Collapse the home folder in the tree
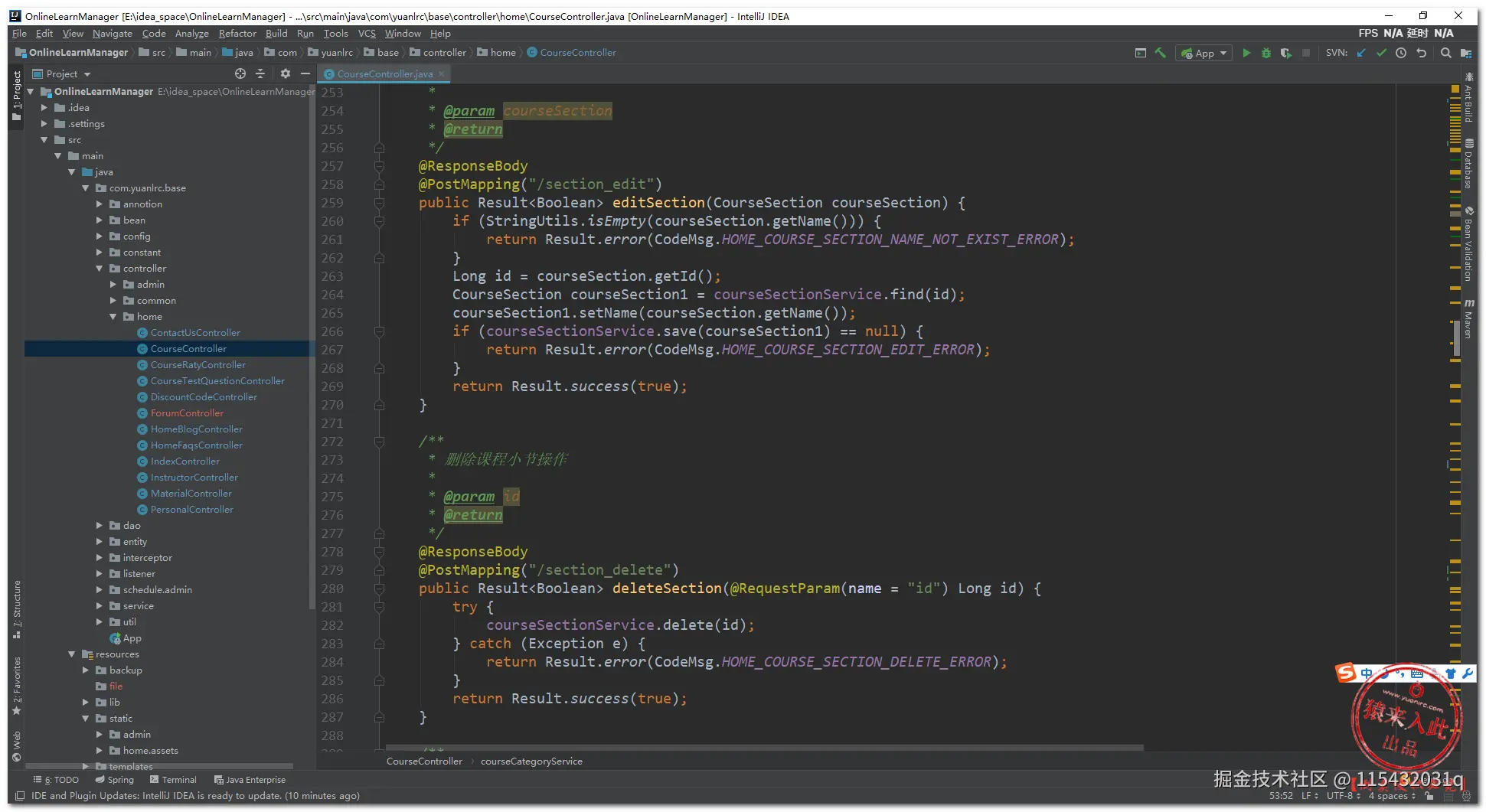Screen dimensions: 1486x812 click(113, 317)
